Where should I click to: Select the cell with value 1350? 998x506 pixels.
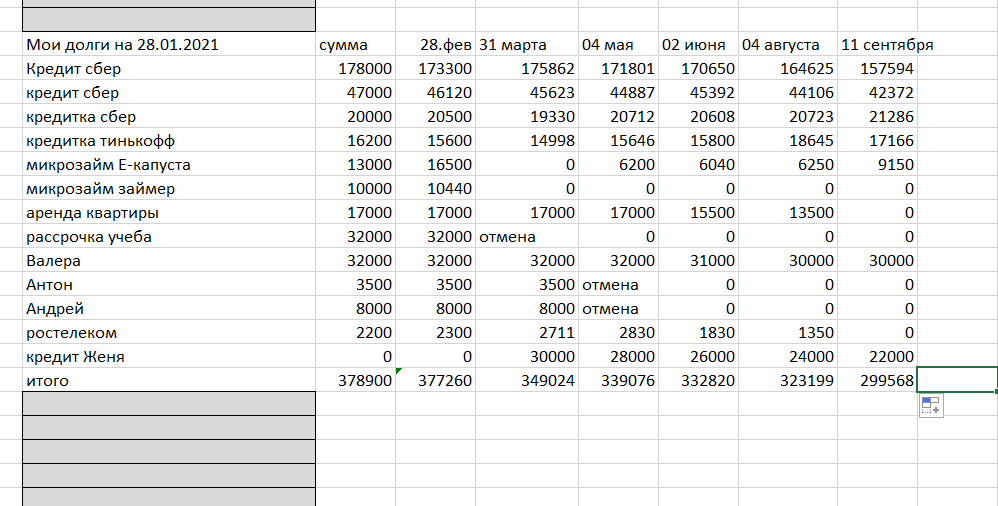tap(788, 332)
